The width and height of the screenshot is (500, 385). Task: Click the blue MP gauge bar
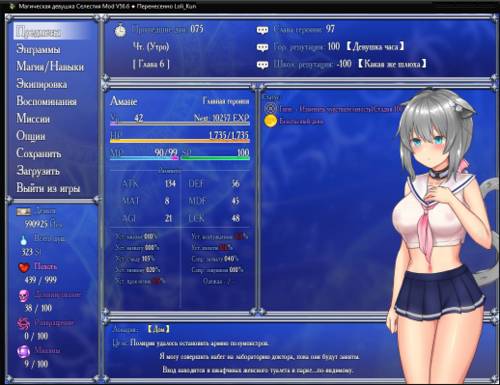click(x=144, y=158)
